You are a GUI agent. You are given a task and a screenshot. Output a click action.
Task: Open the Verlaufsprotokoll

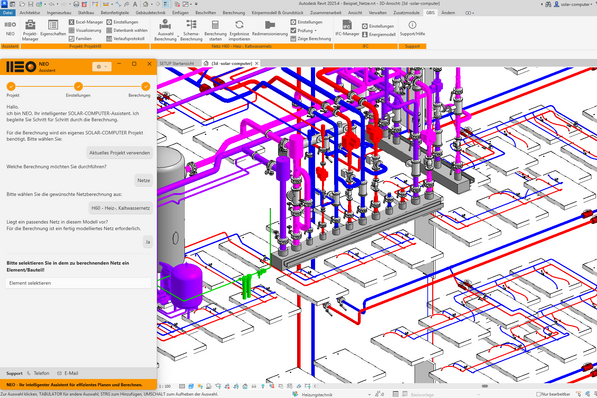point(126,38)
